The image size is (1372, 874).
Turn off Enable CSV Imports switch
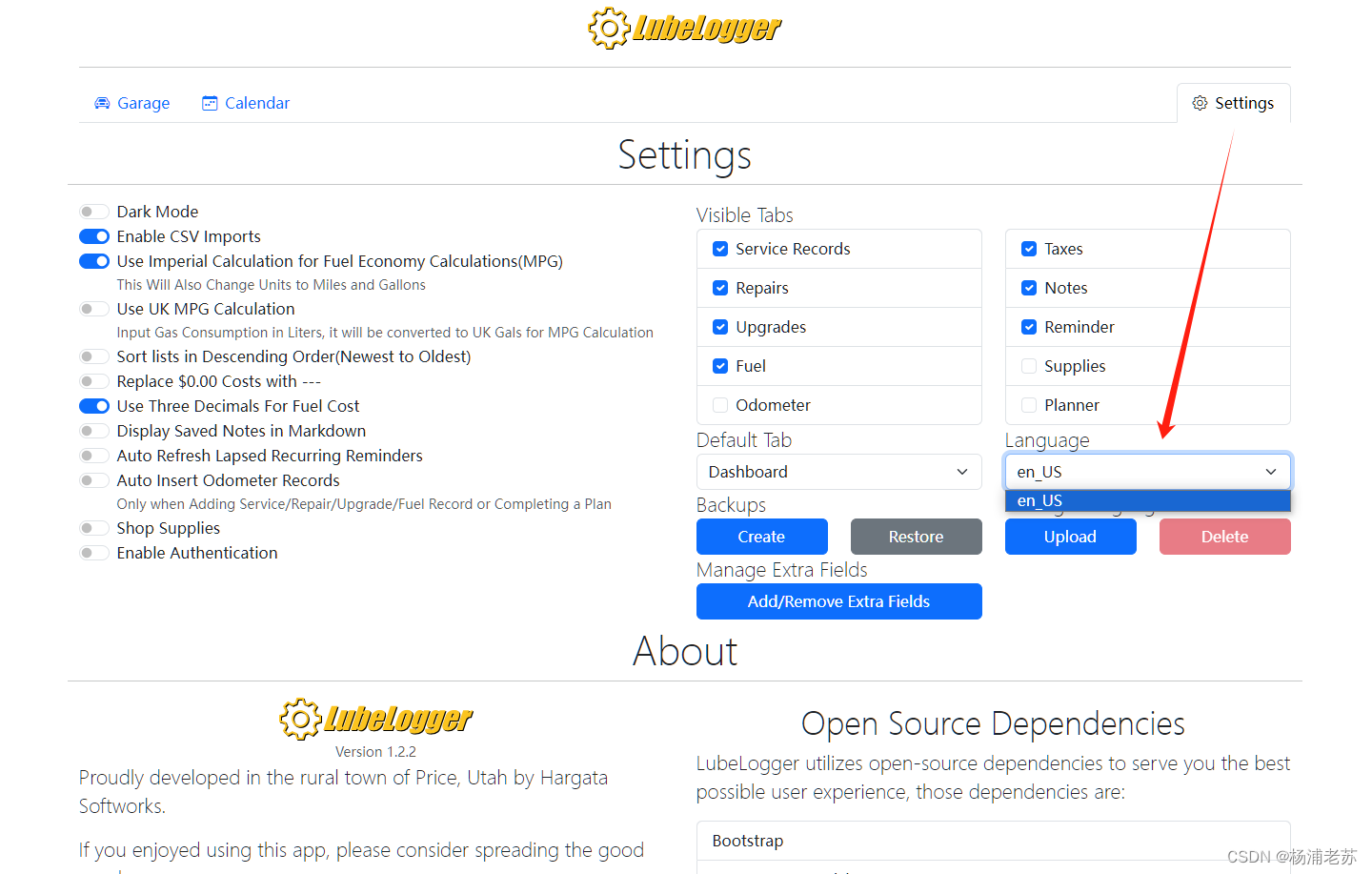pyautogui.click(x=94, y=236)
